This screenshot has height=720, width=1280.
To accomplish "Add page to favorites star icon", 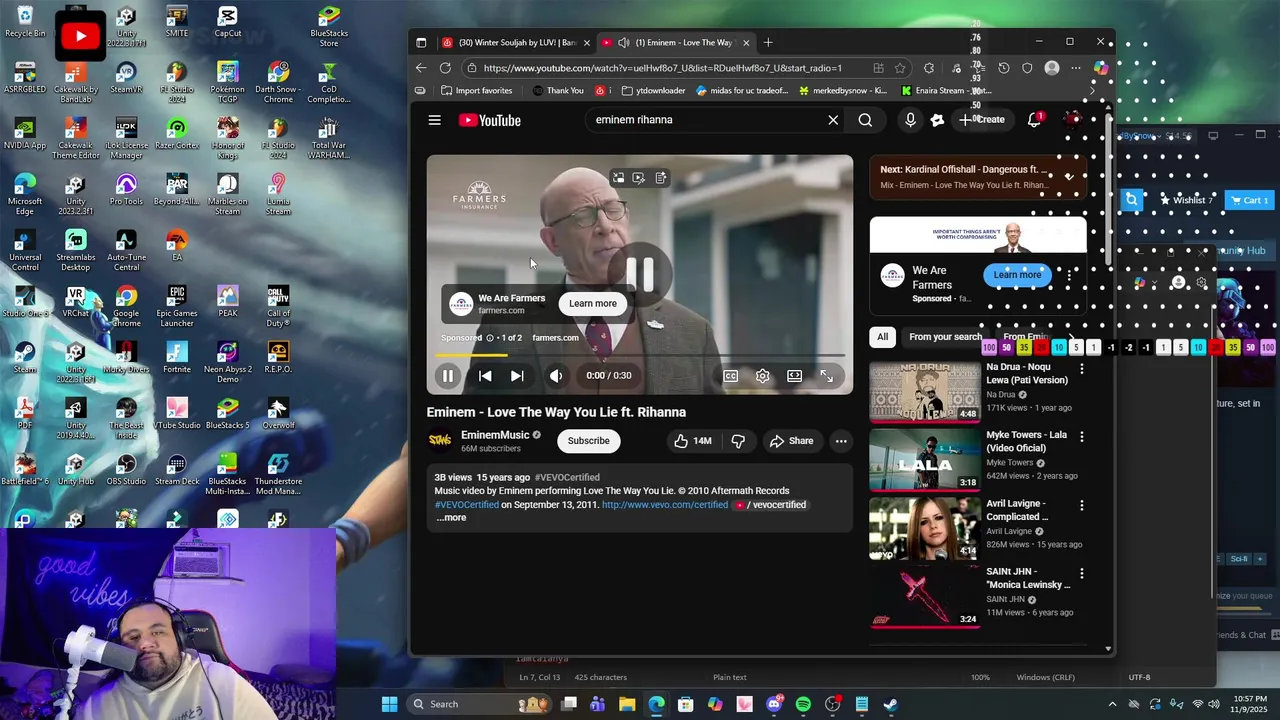I will pos(900,68).
